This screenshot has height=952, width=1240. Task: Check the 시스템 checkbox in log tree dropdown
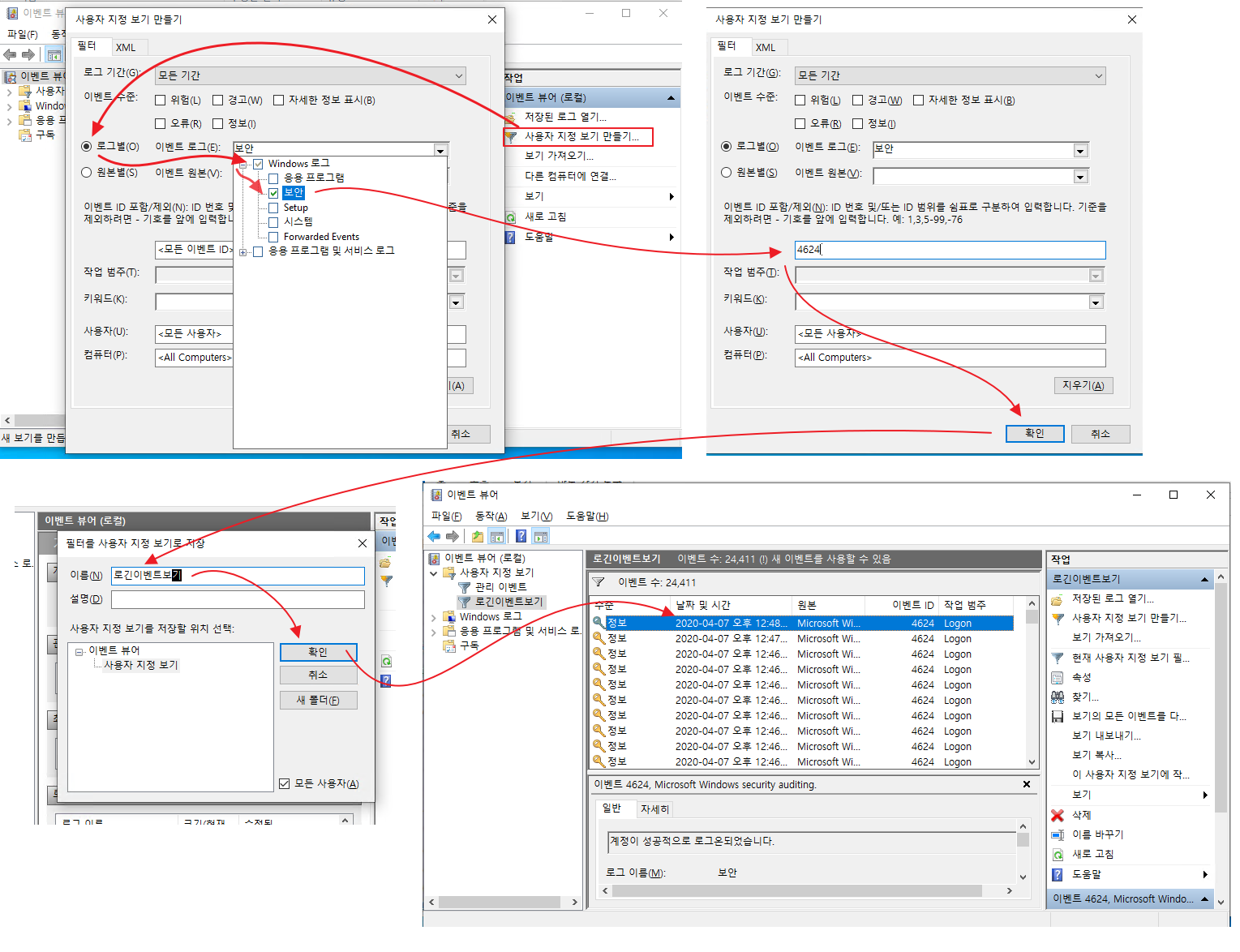pos(273,222)
